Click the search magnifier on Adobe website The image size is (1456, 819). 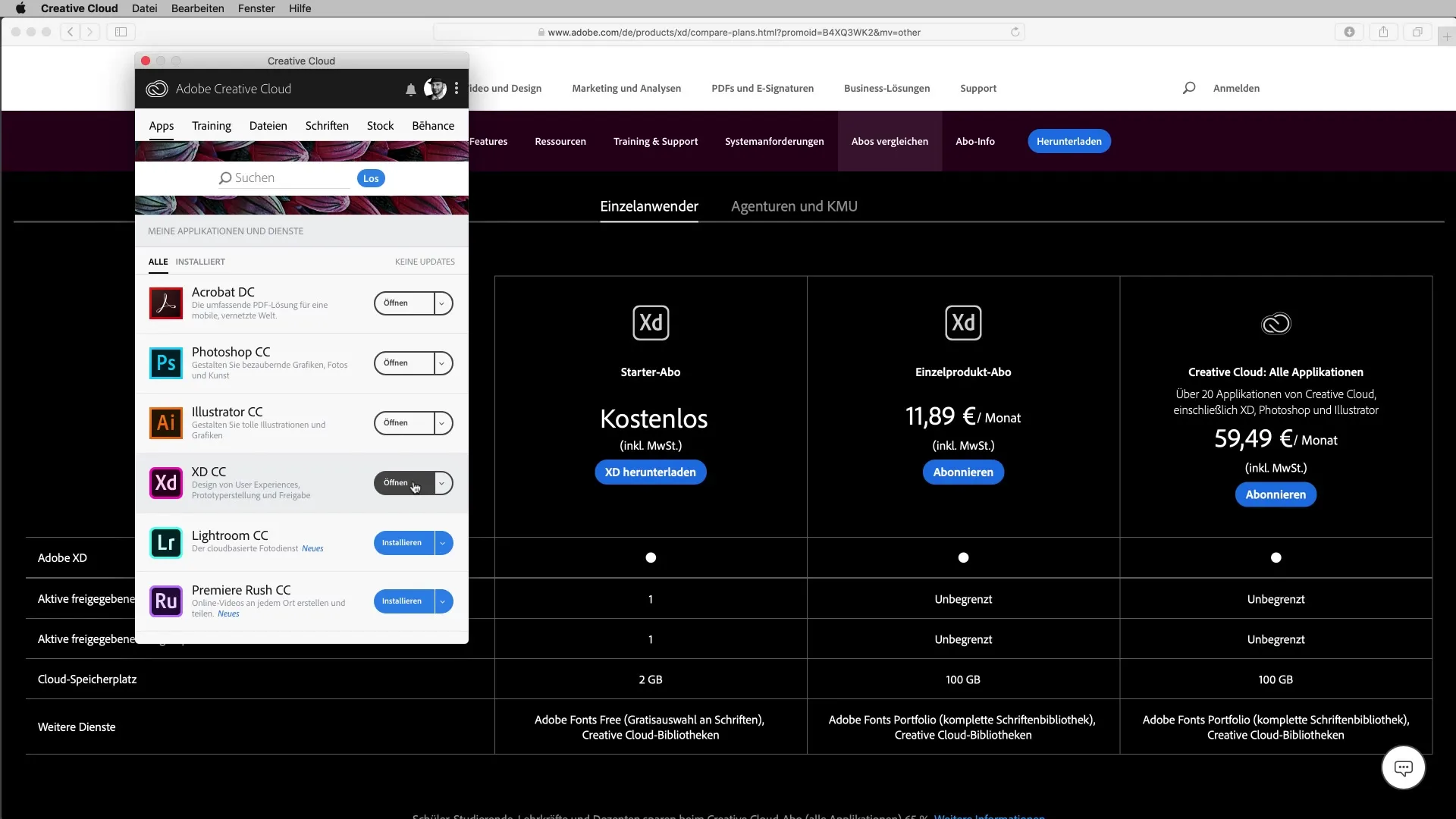1189,88
